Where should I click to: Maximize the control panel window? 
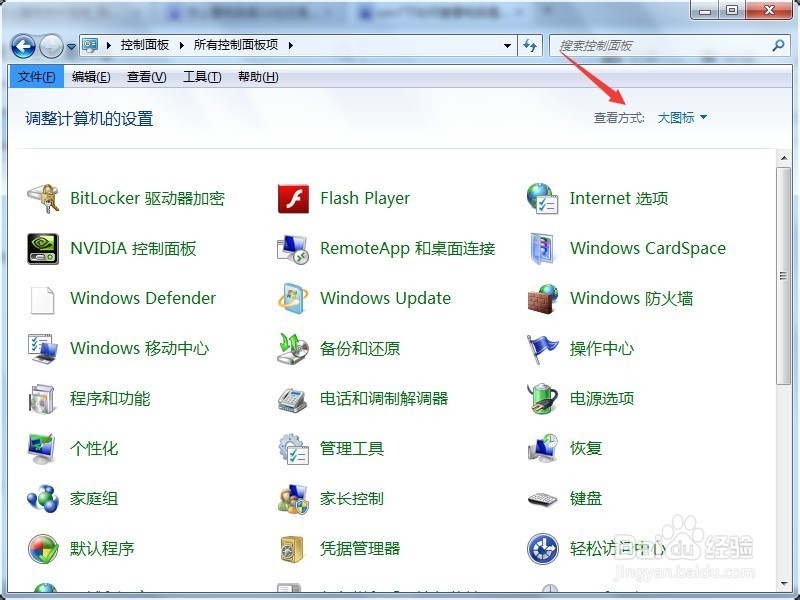pyautogui.click(x=732, y=10)
